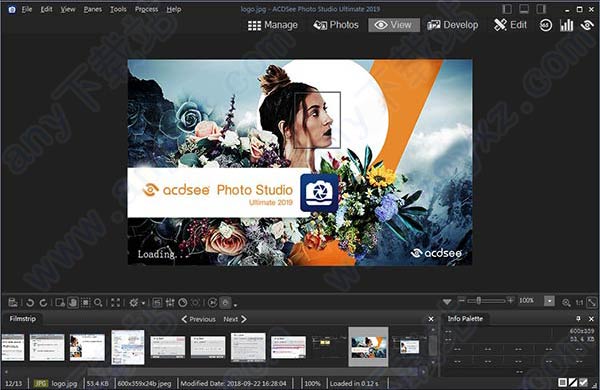Open the View menu in menu bar
Viewport: 600px width, 390px height.
68,9
